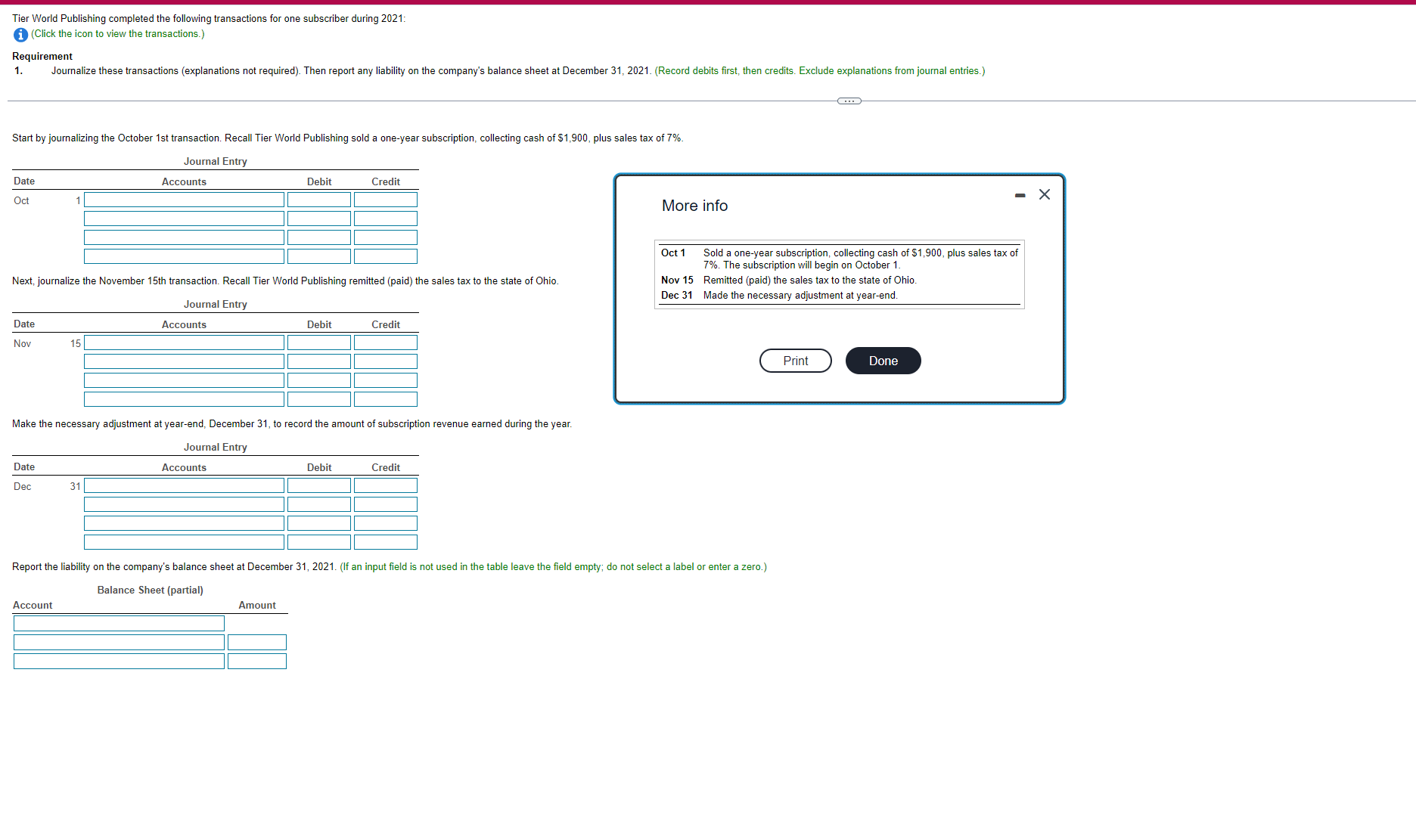Select the third Balance Sheet account field
The image size is (1416, 840).
[119, 661]
